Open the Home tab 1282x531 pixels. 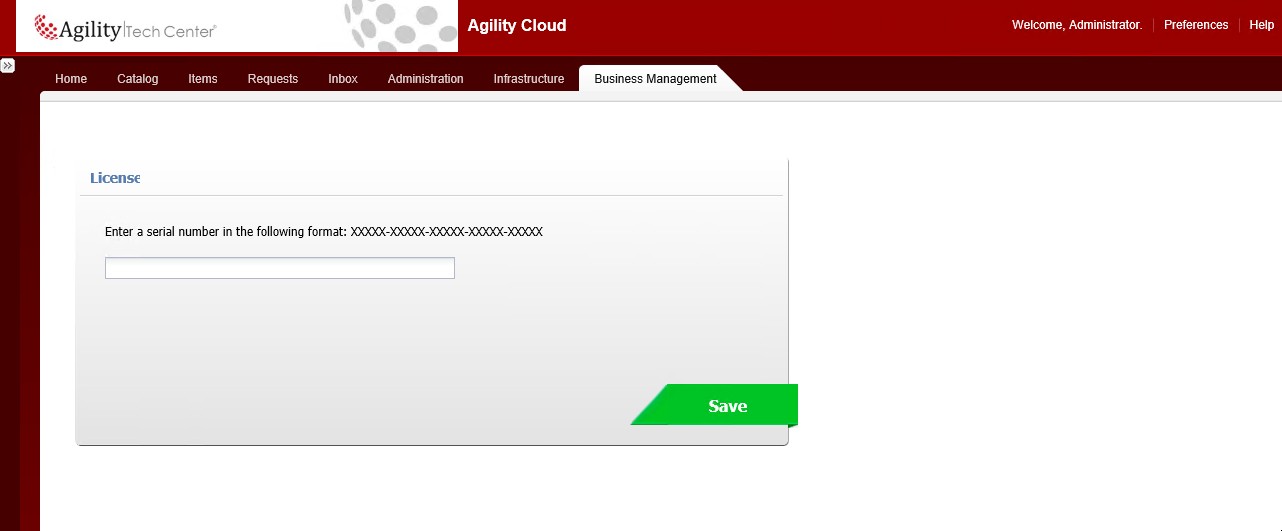pos(71,79)
